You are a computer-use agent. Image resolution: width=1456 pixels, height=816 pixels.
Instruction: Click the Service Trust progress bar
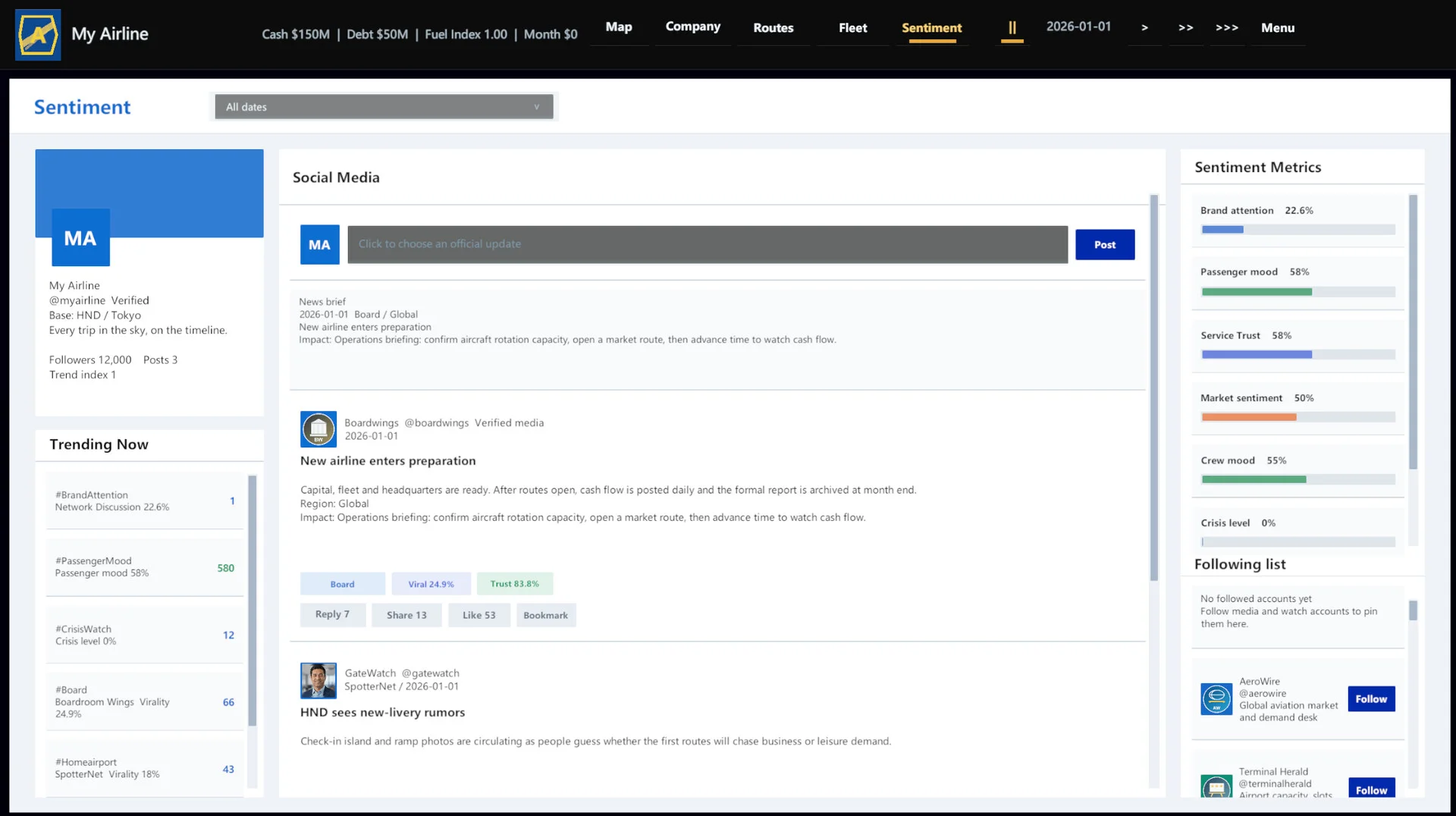click(1298, 354)
